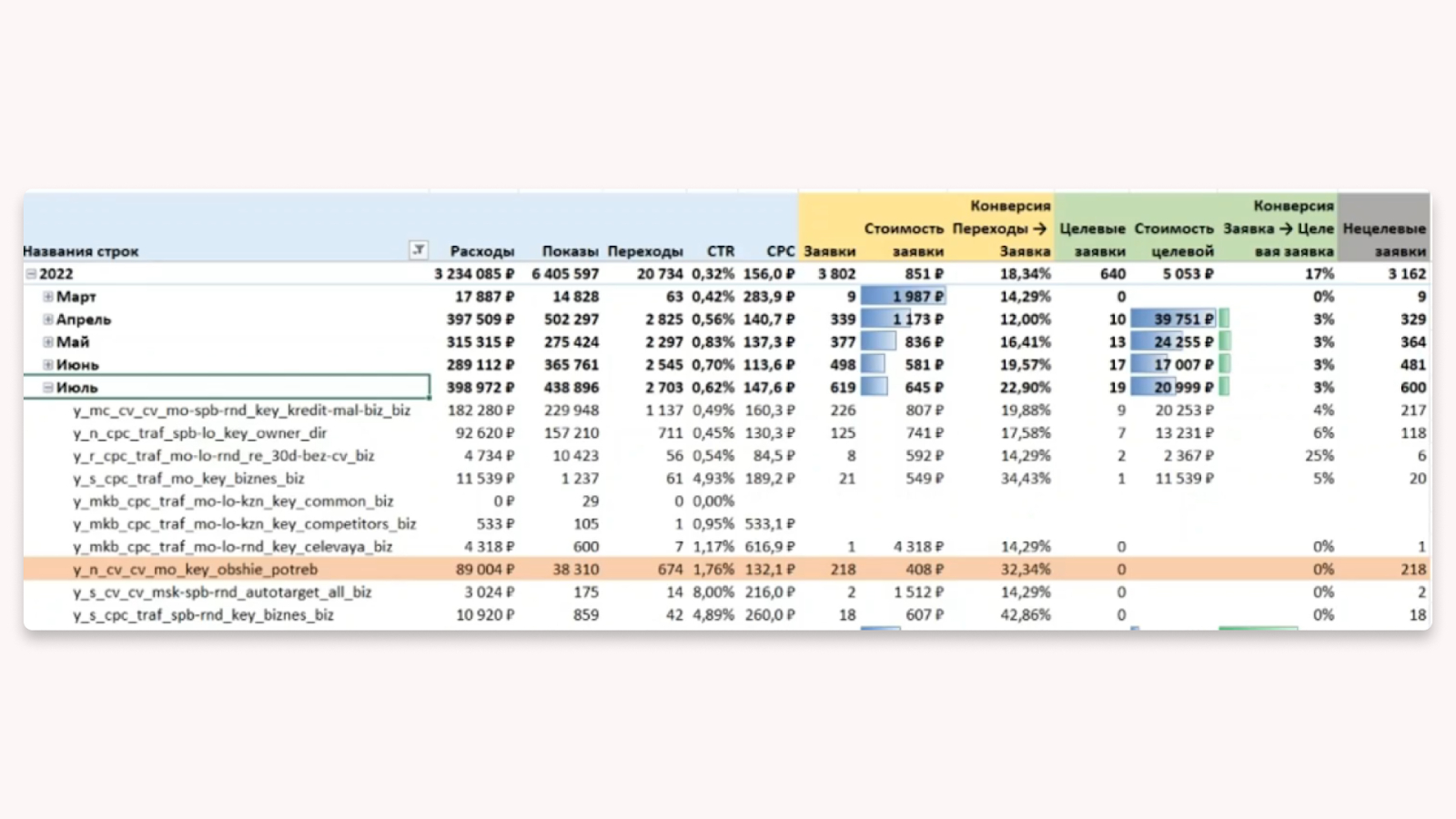This screenshot has width=1456, height=819.
Task: Click total impressions cell 6 405 597
Action: pyautogui.click(x=565, y=274)
